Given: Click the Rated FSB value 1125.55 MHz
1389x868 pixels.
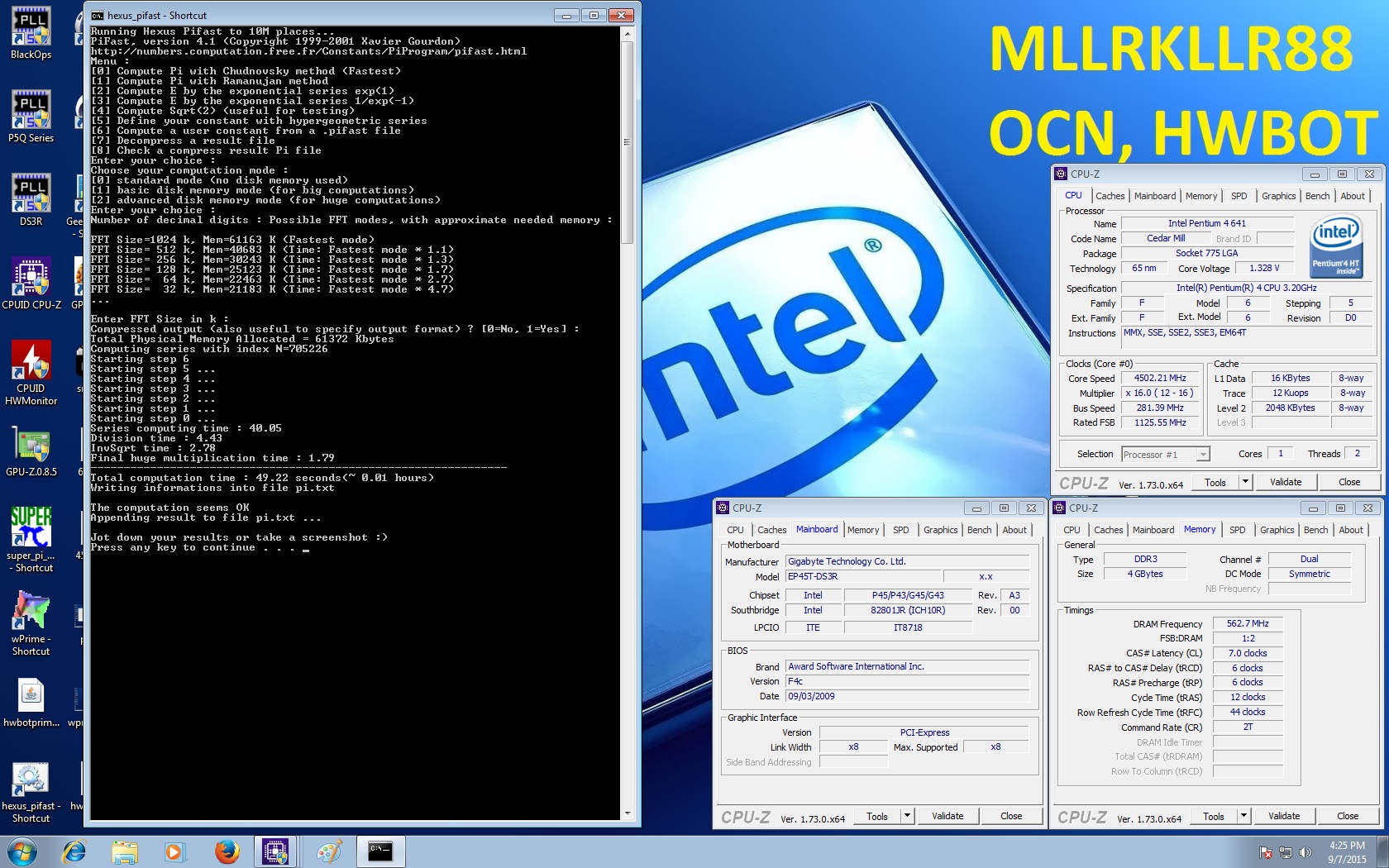Looking at the screenshot, I should click(1160, 422).
